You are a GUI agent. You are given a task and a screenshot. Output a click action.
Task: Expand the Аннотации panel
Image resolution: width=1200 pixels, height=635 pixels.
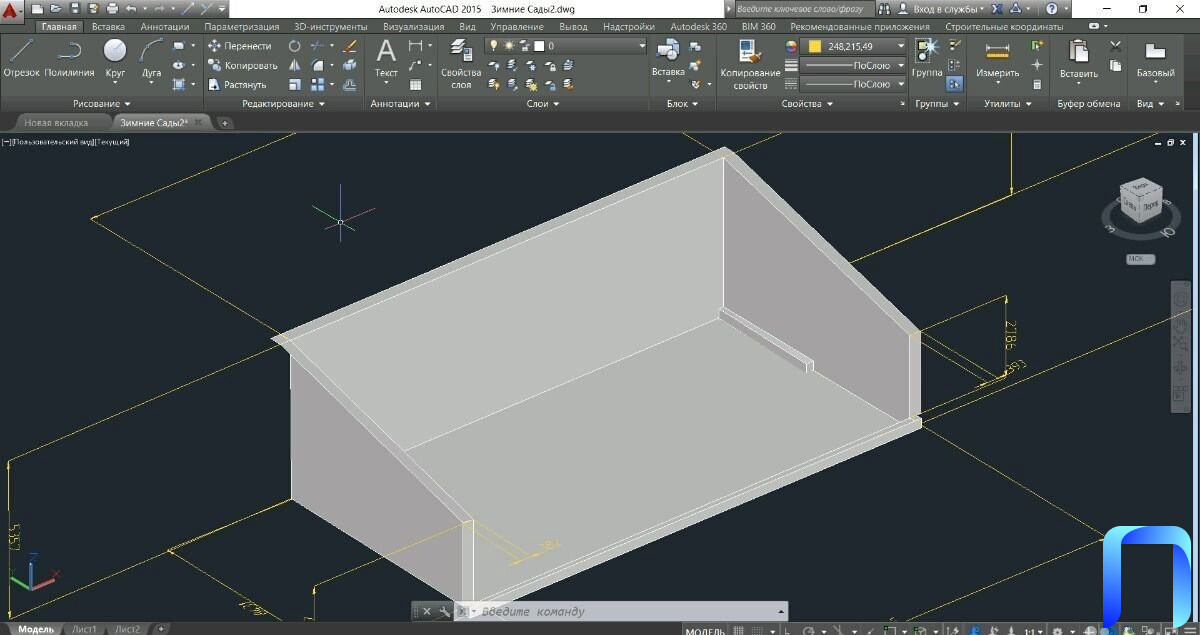pos(400,104)
